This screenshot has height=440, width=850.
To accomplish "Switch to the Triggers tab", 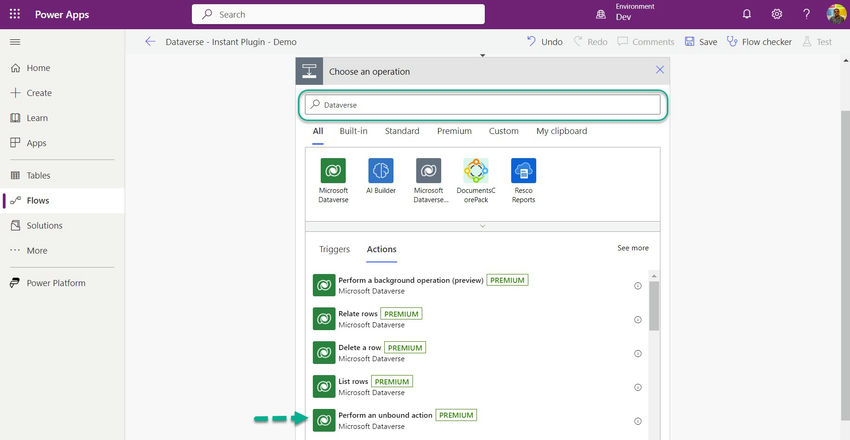I will coord(334,249).
